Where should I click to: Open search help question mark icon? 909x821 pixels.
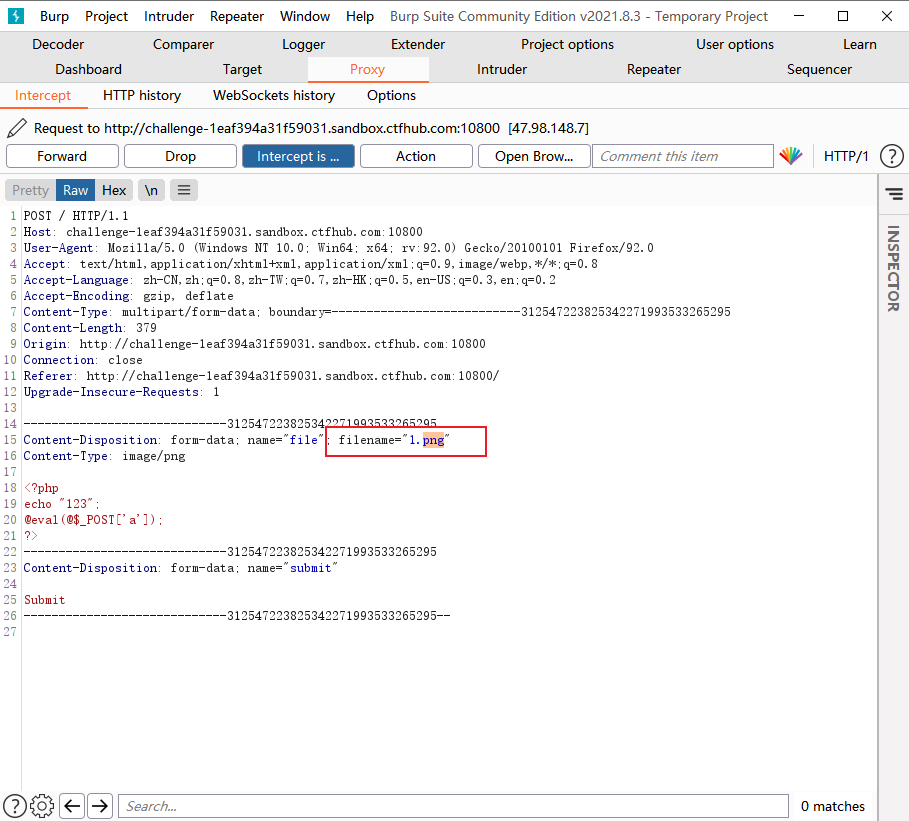click(x=14, y=806)
